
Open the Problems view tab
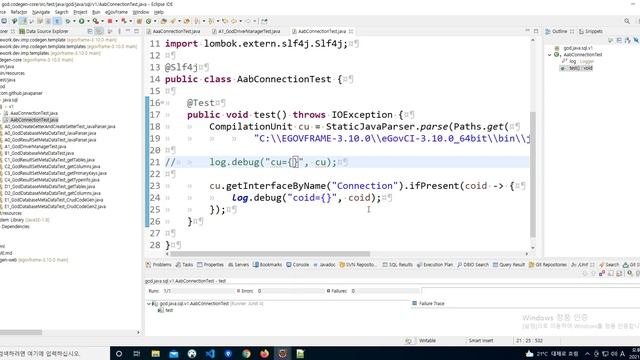pyautogui.click(x=159, y=264)
